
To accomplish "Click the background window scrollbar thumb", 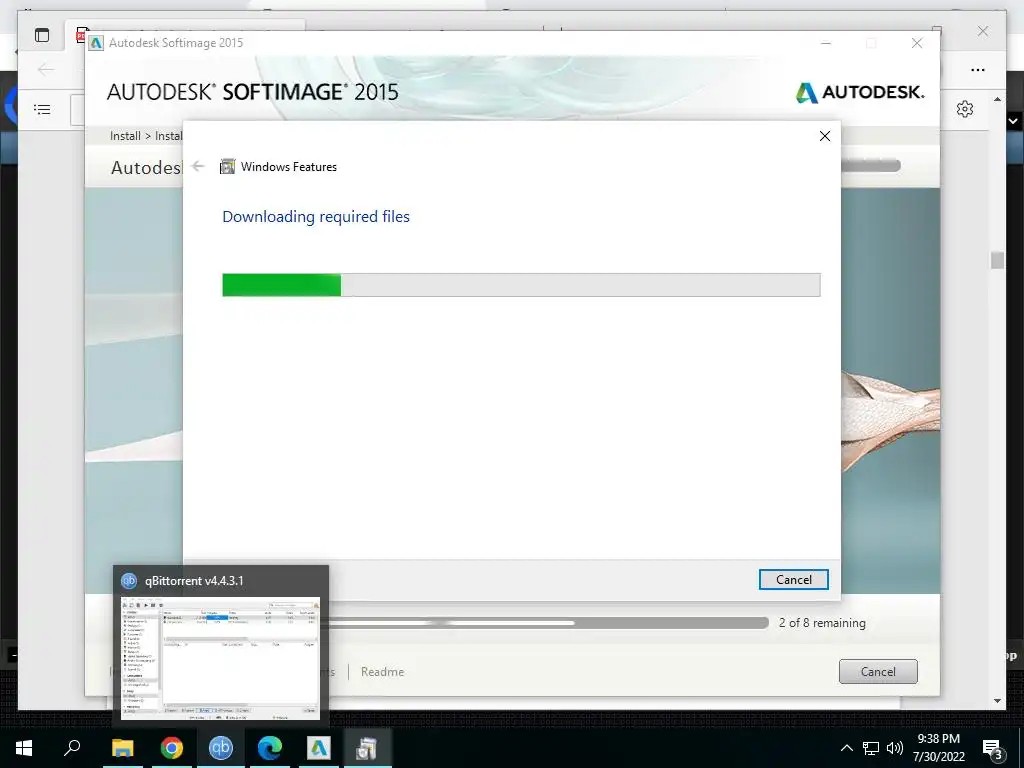I will pos(997,260).
